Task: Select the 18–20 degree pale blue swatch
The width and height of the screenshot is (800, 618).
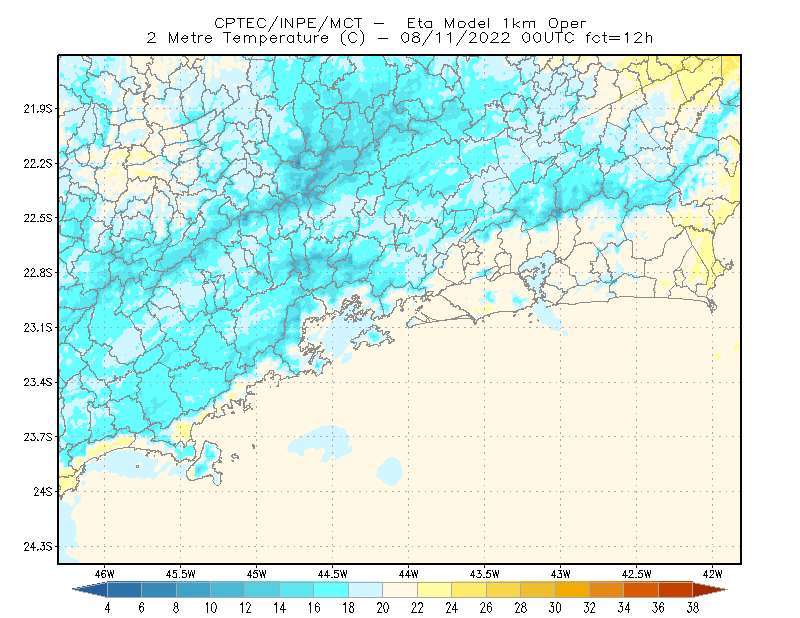Action: [365, 590]
